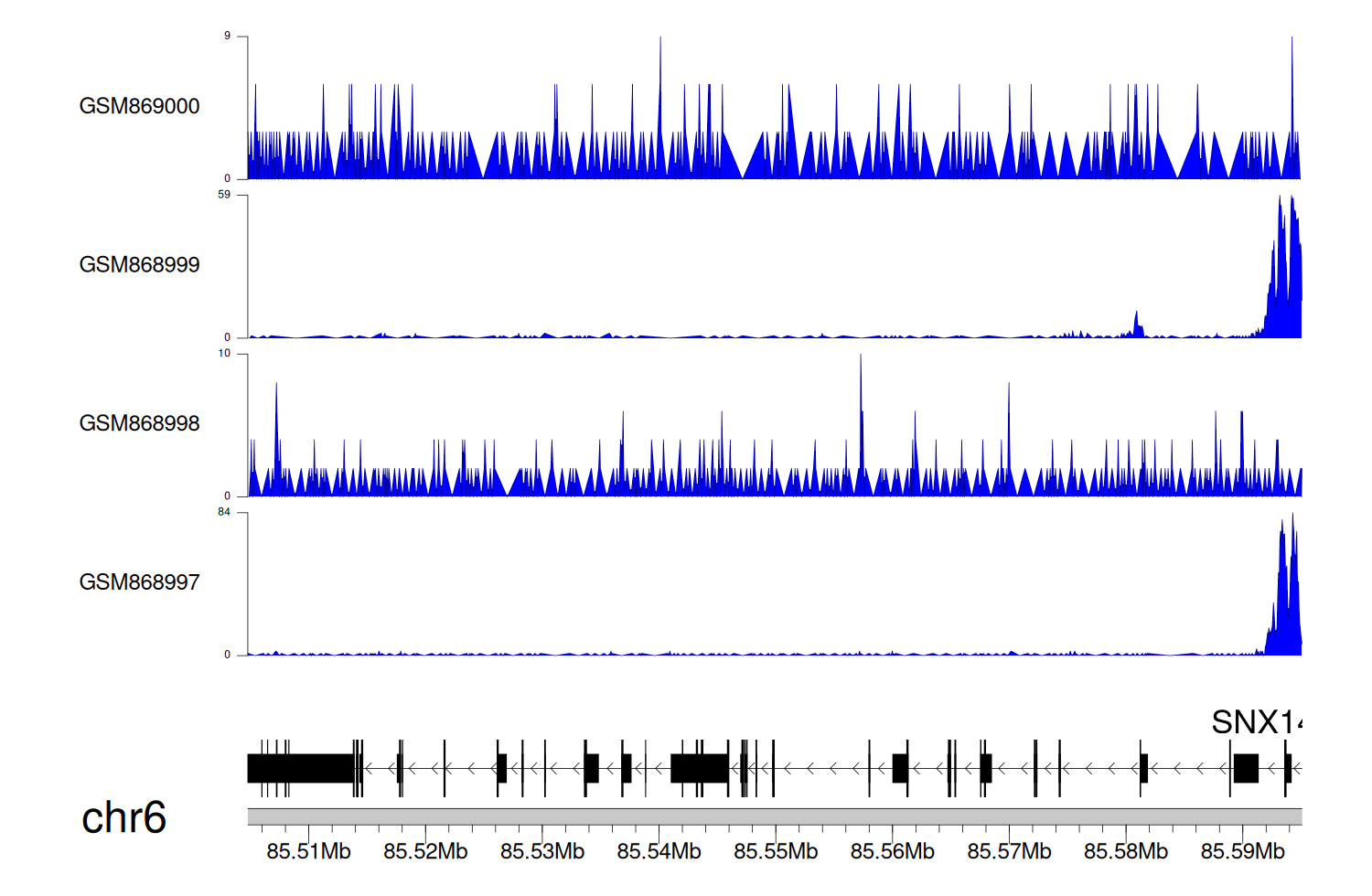Screen dimensions: 1372x896
Task: Click y-axis maximum value 84
Action: (x=224, y=512)
